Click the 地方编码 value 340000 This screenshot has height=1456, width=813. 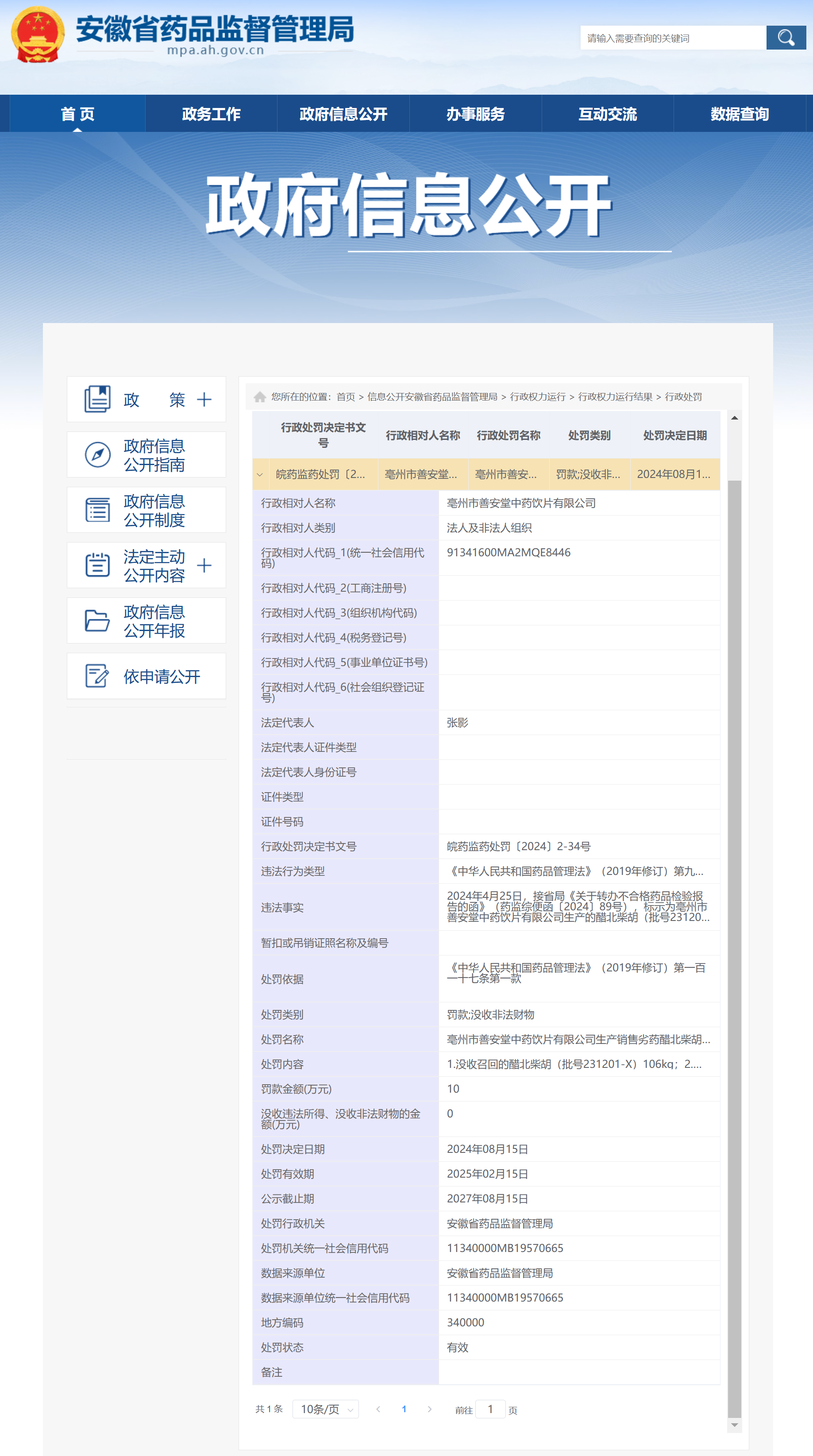tap(465, 1323)
